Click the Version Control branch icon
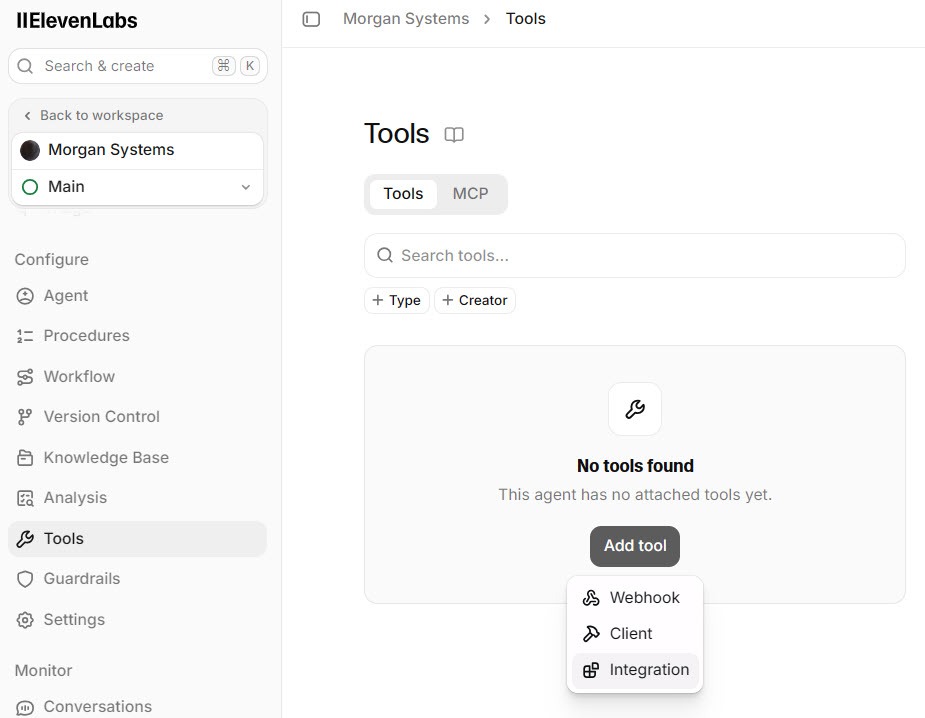 tap(25, 417)
